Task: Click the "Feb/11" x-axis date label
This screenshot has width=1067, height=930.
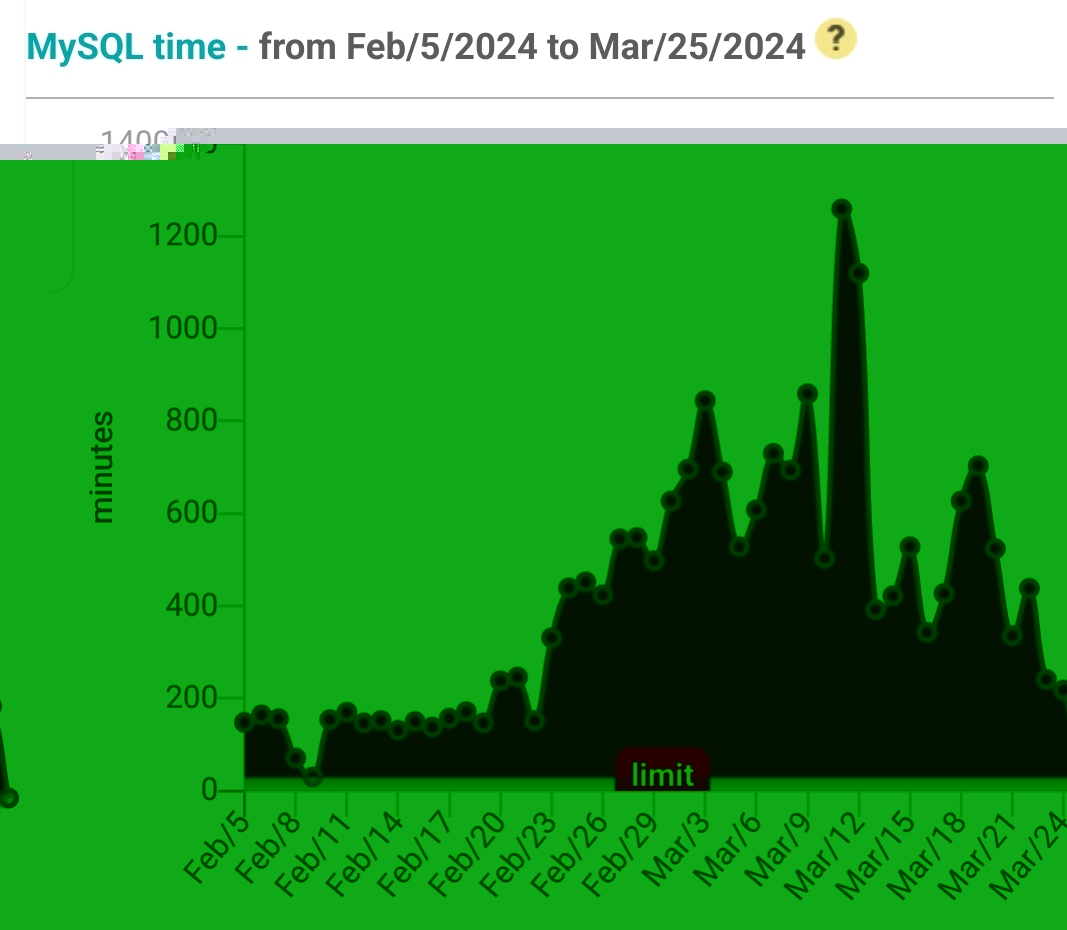Action: [x=312, y=854]
